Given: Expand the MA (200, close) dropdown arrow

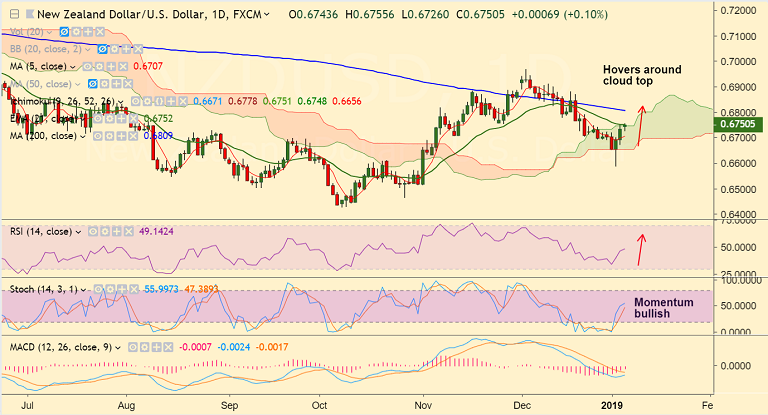Looking at the screenshot, I should [83, 137].
